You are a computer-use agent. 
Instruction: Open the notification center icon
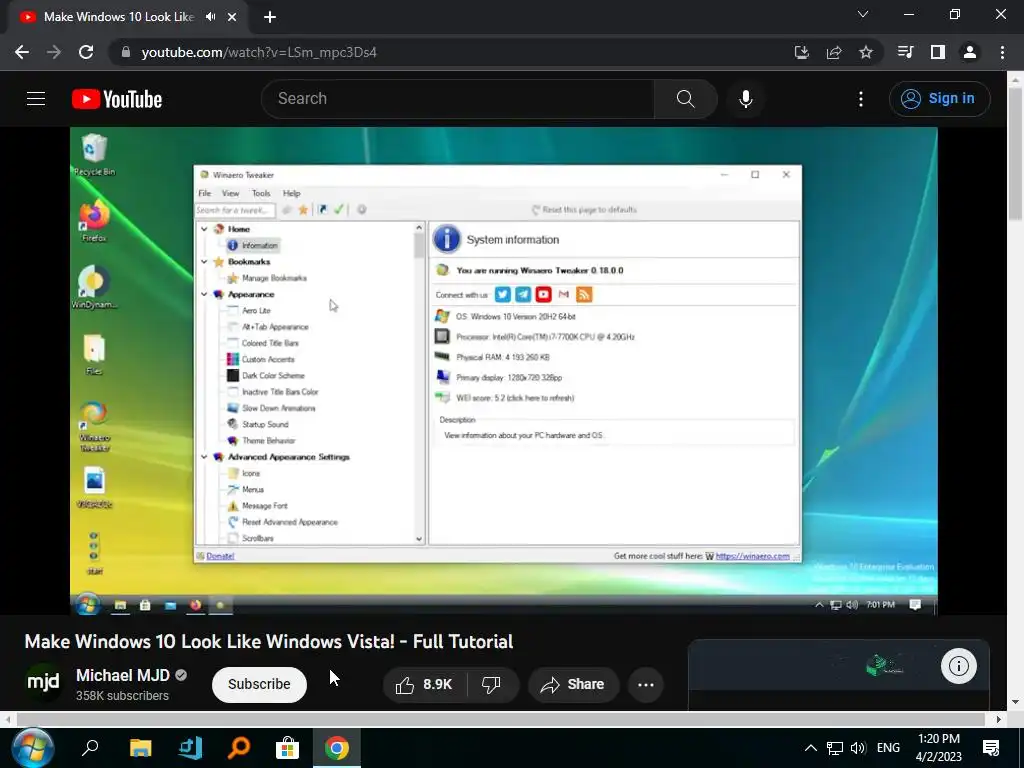click(x=991, y=748)
